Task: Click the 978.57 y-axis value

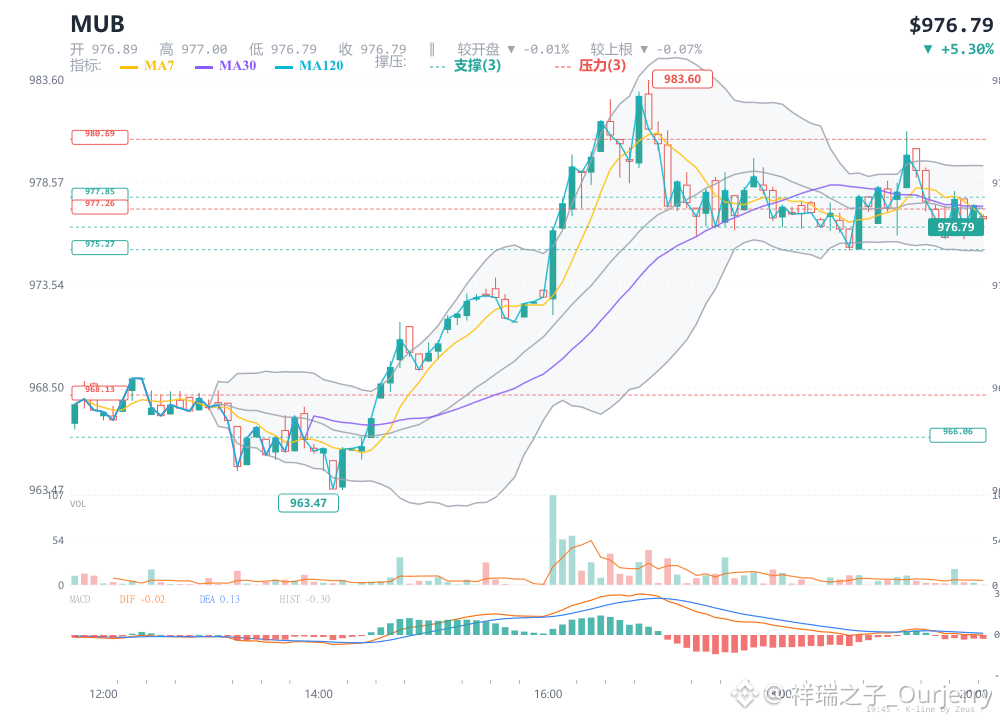Action: (x=46, y=182)
